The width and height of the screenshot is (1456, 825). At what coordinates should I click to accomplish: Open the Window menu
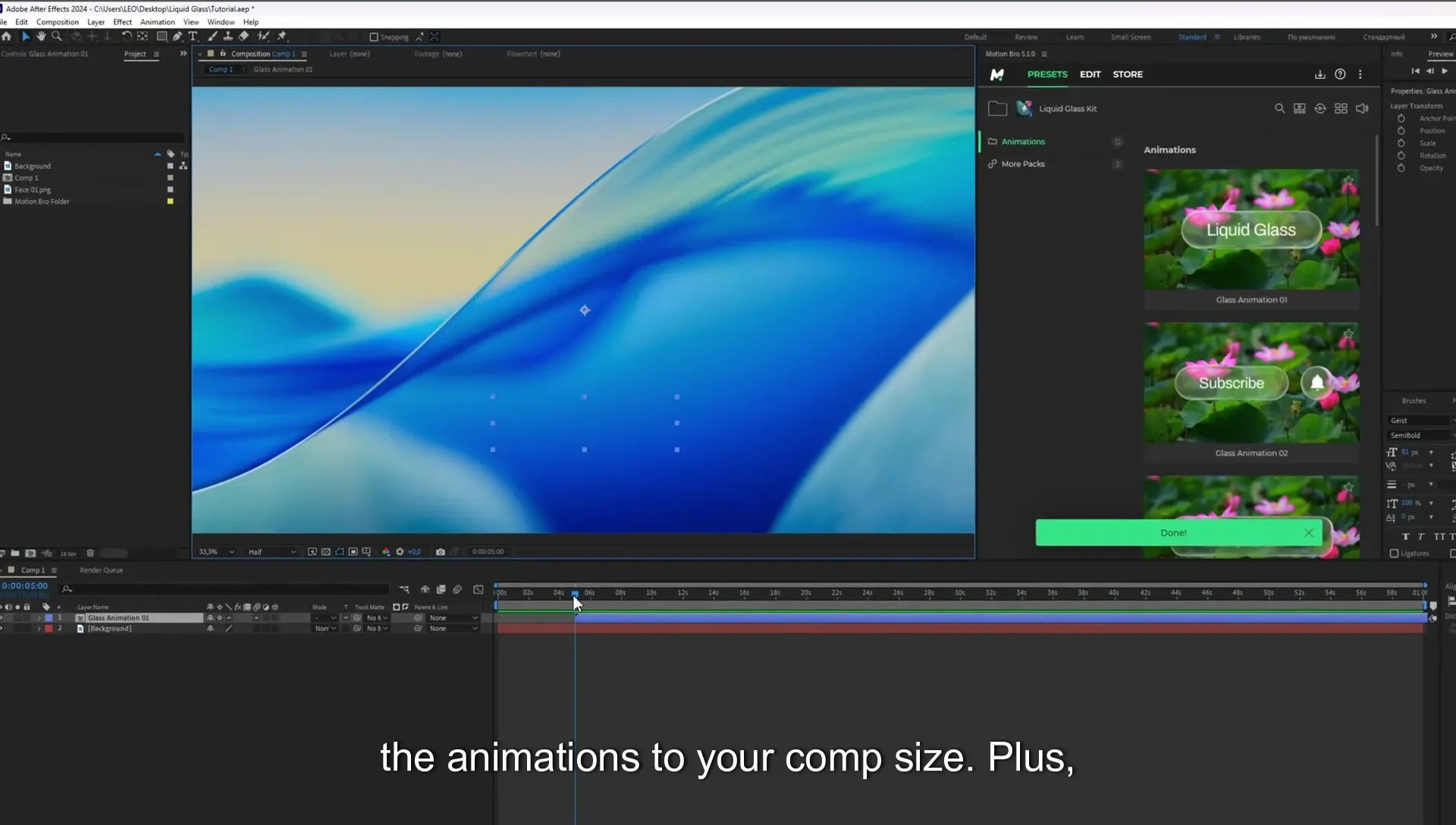tap(221, 22)
